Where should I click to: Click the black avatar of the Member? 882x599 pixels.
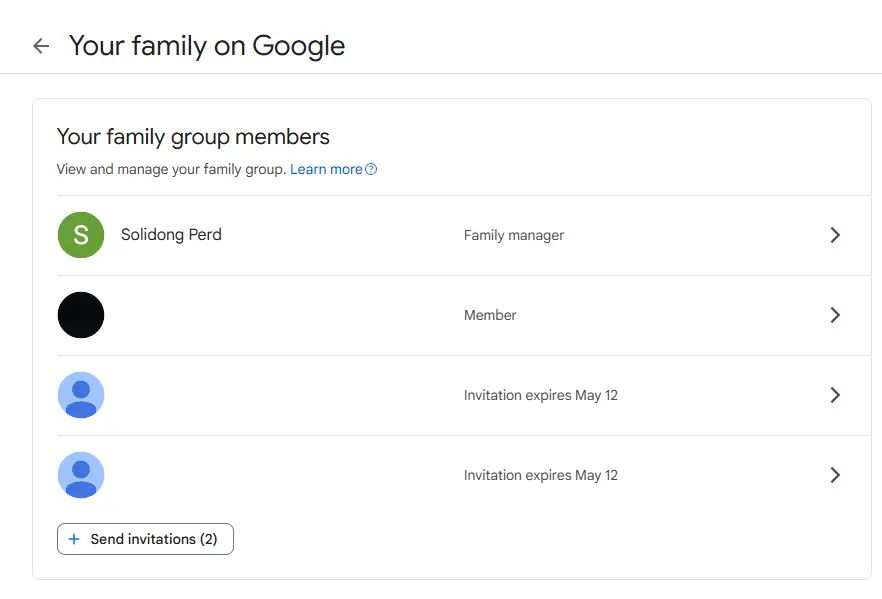tap(81, 315)
